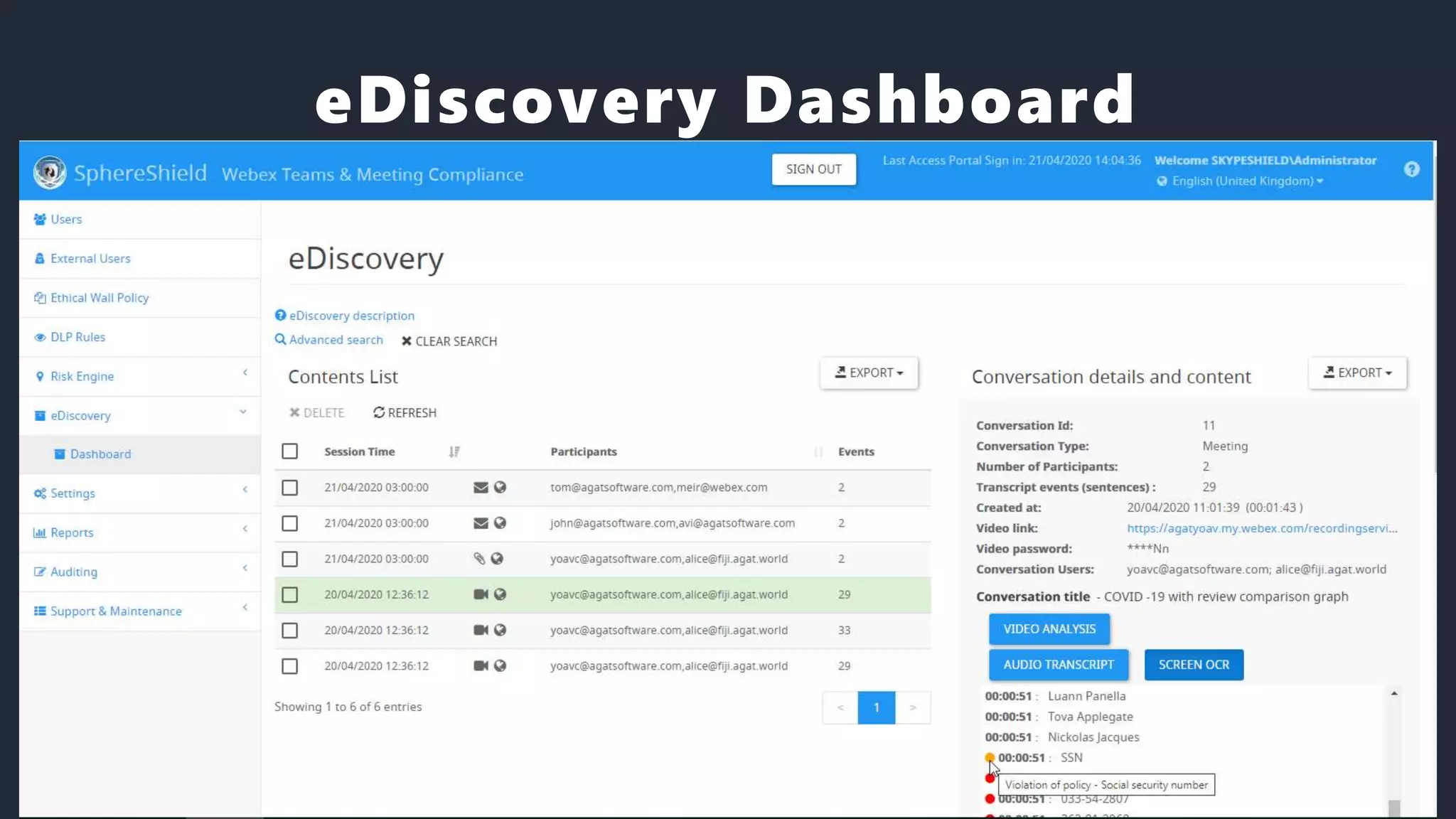Click the next page arrow

coord(913,707)
